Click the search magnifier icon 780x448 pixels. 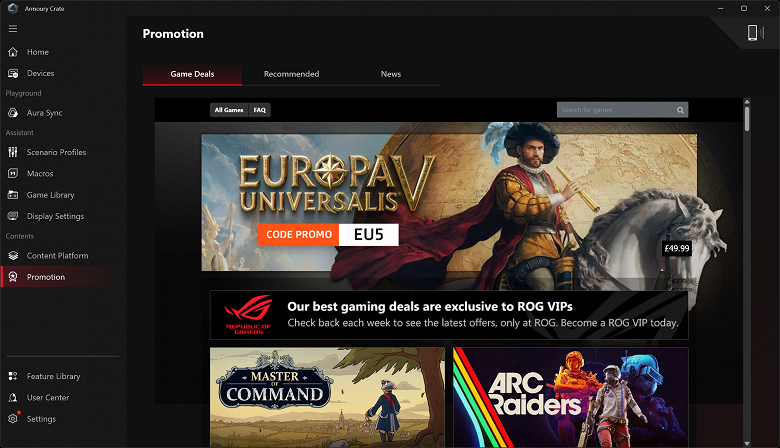680,110
